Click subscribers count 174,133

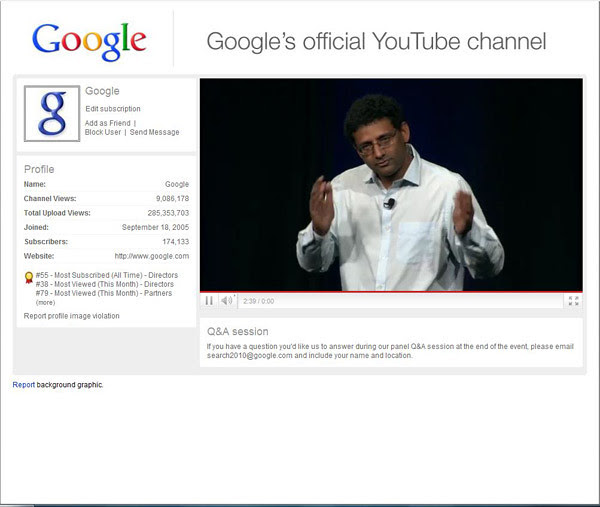click(x=176, y=242)
